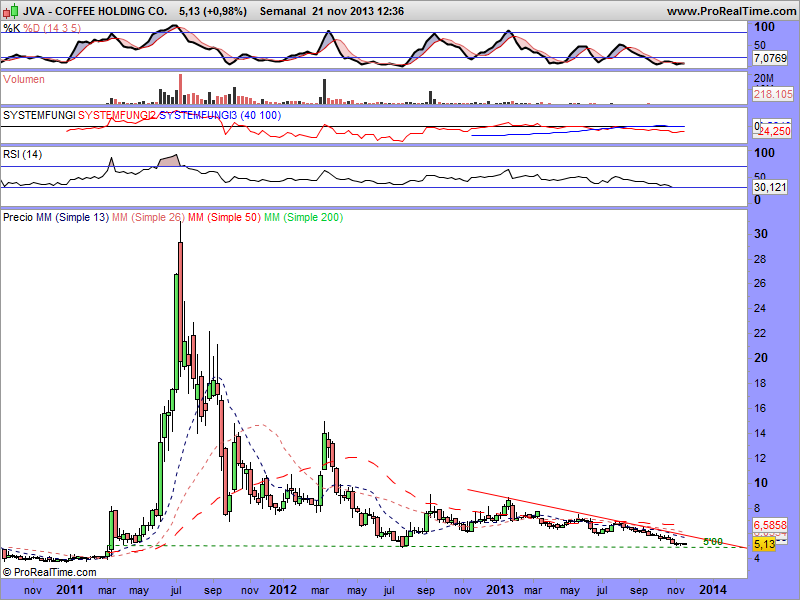Click the date 21 nov 2013 12:36
This screenshot has height=600, width=800.
click(x=357, y=11)
